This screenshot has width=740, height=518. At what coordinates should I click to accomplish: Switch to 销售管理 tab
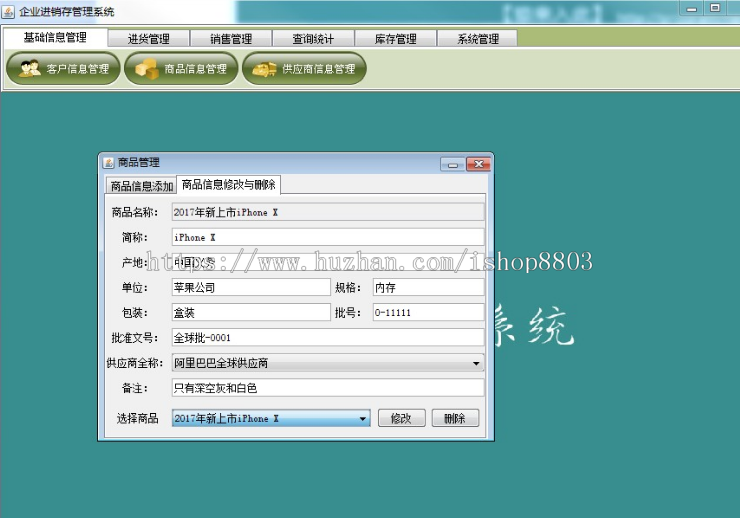point(231,39)
